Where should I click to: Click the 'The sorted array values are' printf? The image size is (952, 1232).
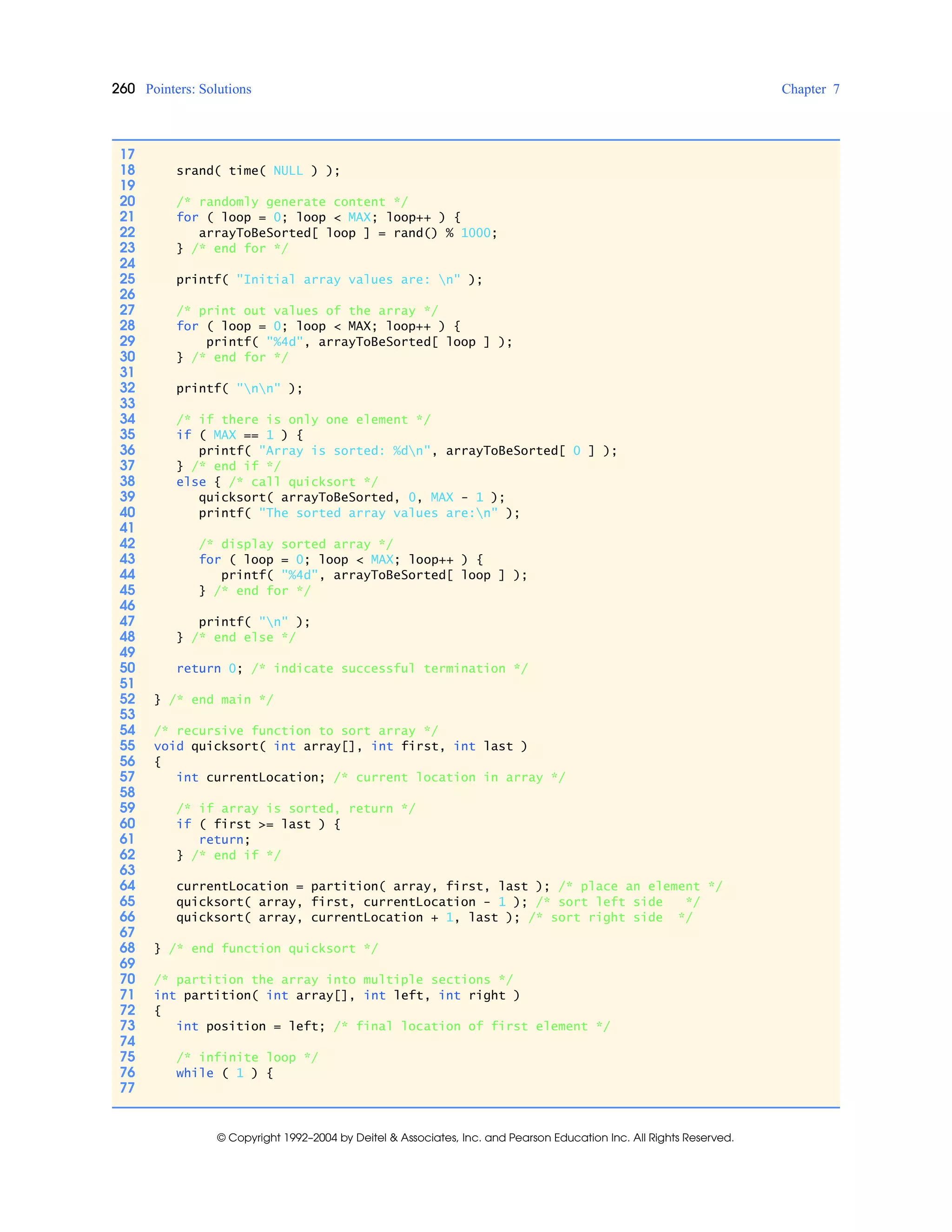(359, 513)
